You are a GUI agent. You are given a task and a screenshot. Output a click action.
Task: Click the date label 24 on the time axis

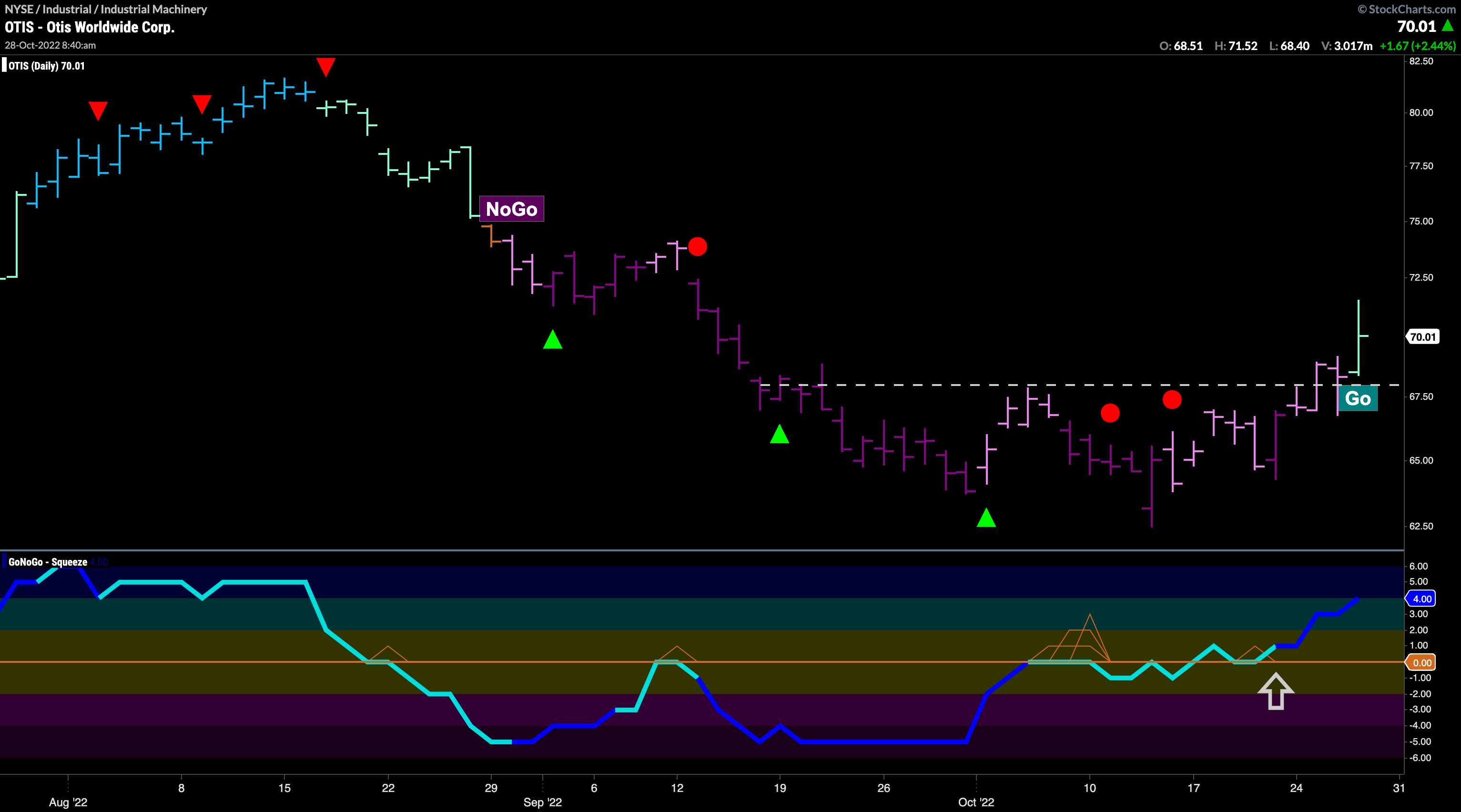click(x=1296, y=788)
